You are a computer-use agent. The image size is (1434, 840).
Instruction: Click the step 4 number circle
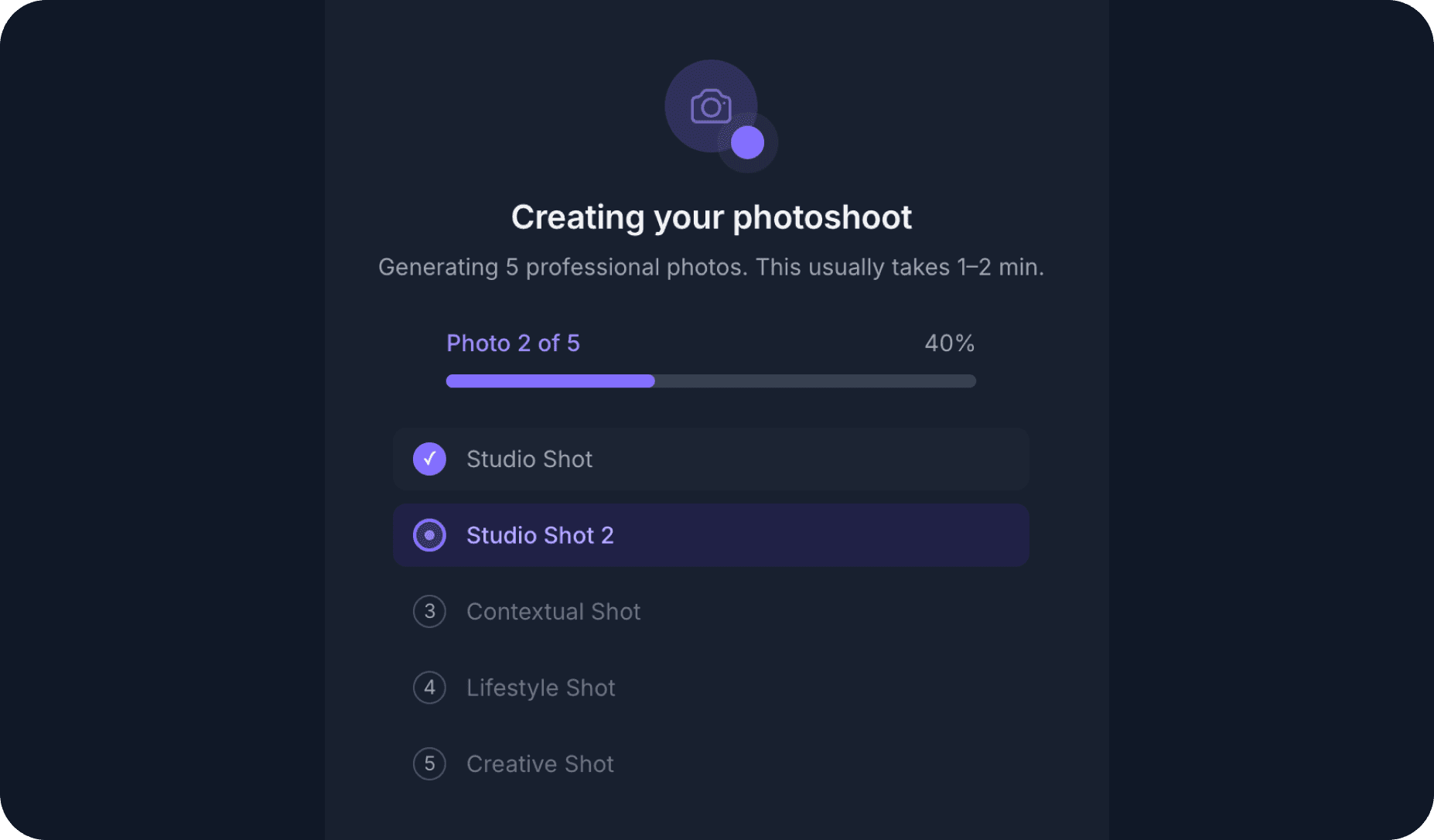[x=429, y=688]
